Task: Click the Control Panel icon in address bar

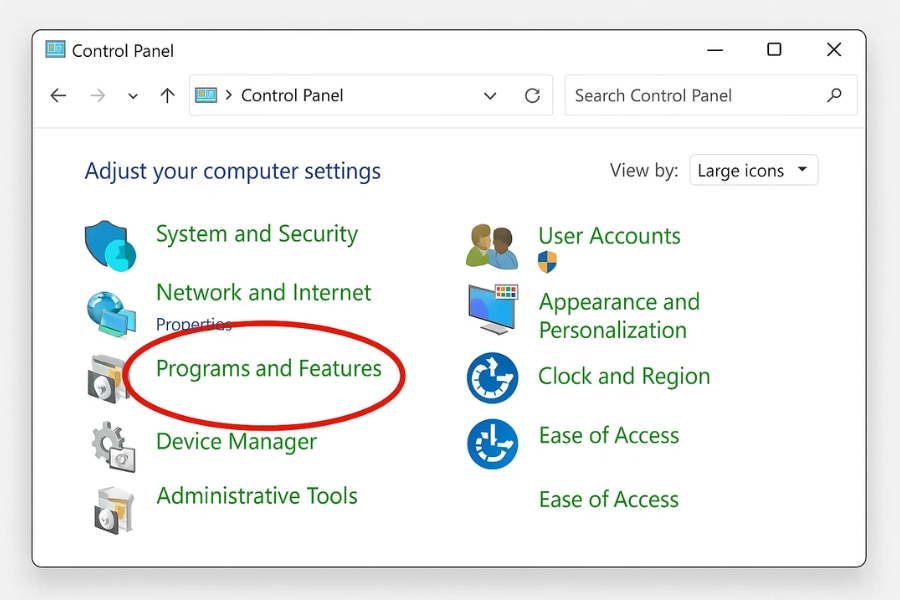Action: click(206, 96)
